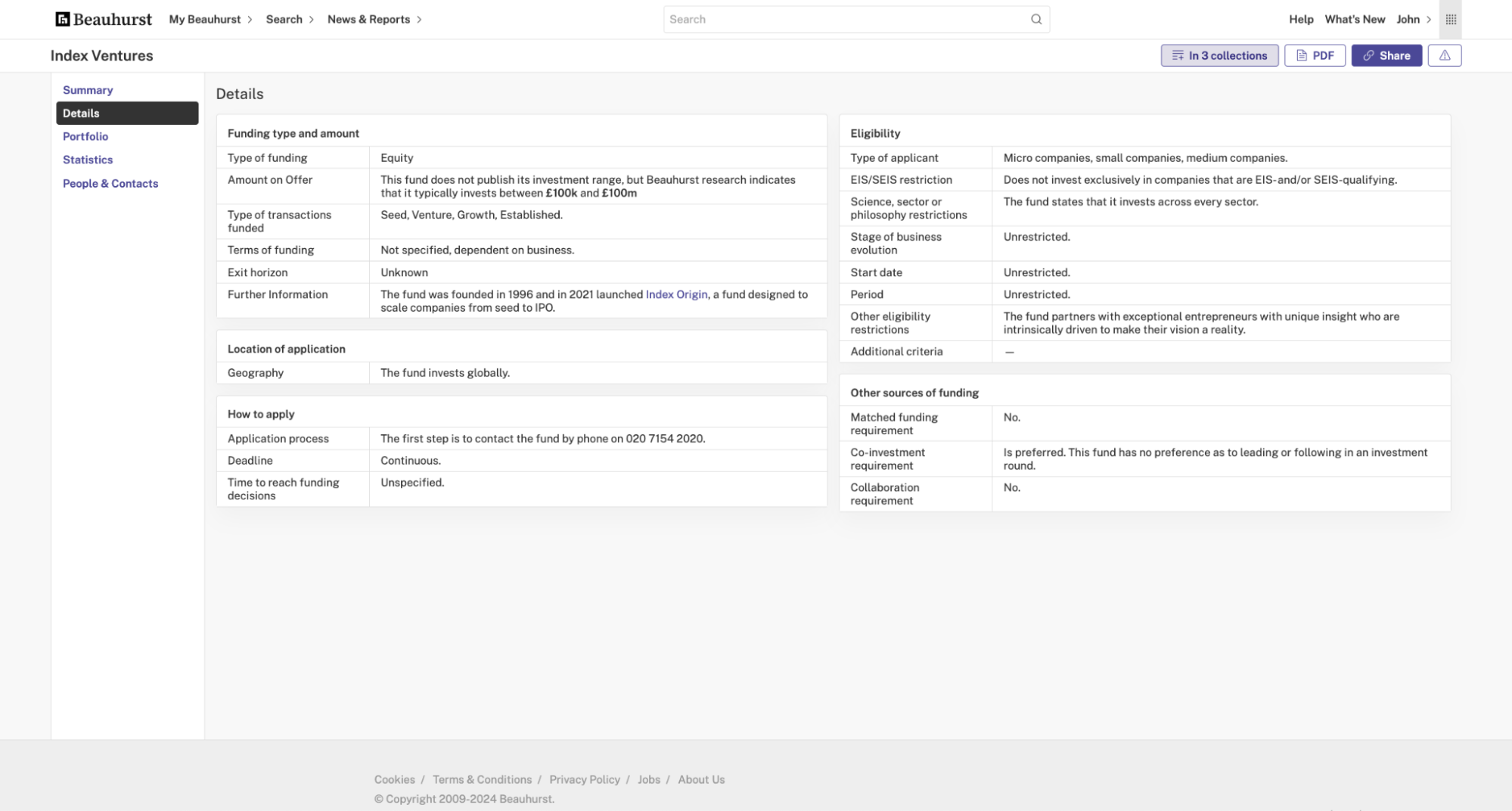Viewport: 1512px width, 811px height.
Task: Click the Beauhurst logo
Action: (x=104, y=19)
